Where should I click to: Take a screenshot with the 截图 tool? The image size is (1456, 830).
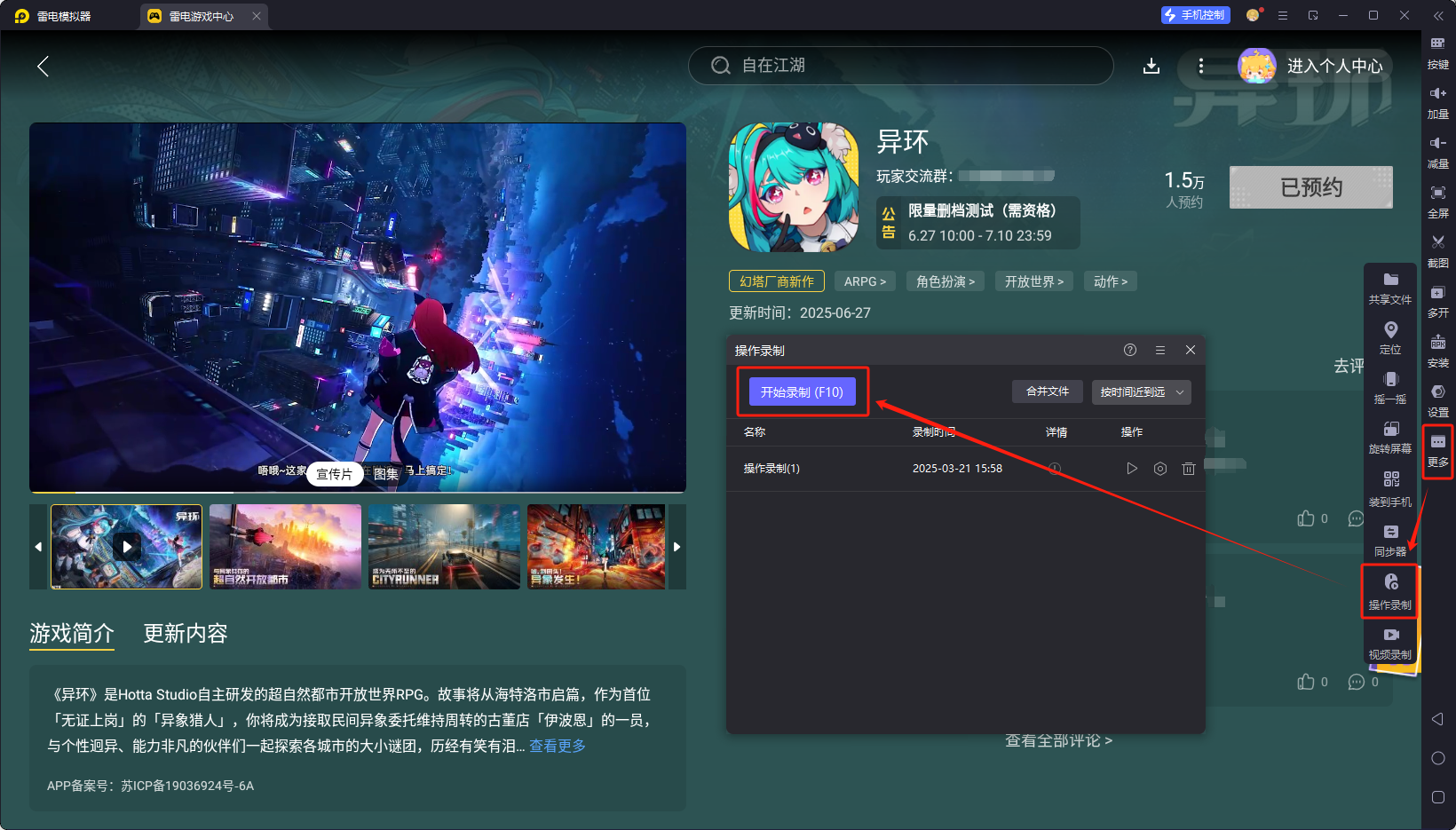pyautogui.click(x=1438, y=251)
